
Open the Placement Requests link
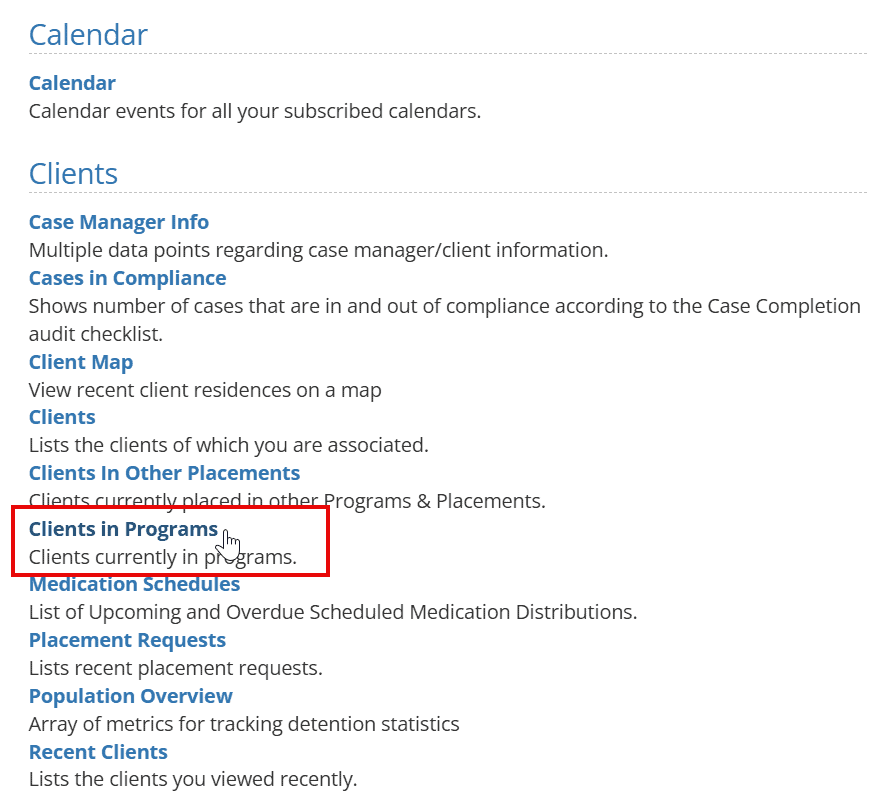click(127, 640)
